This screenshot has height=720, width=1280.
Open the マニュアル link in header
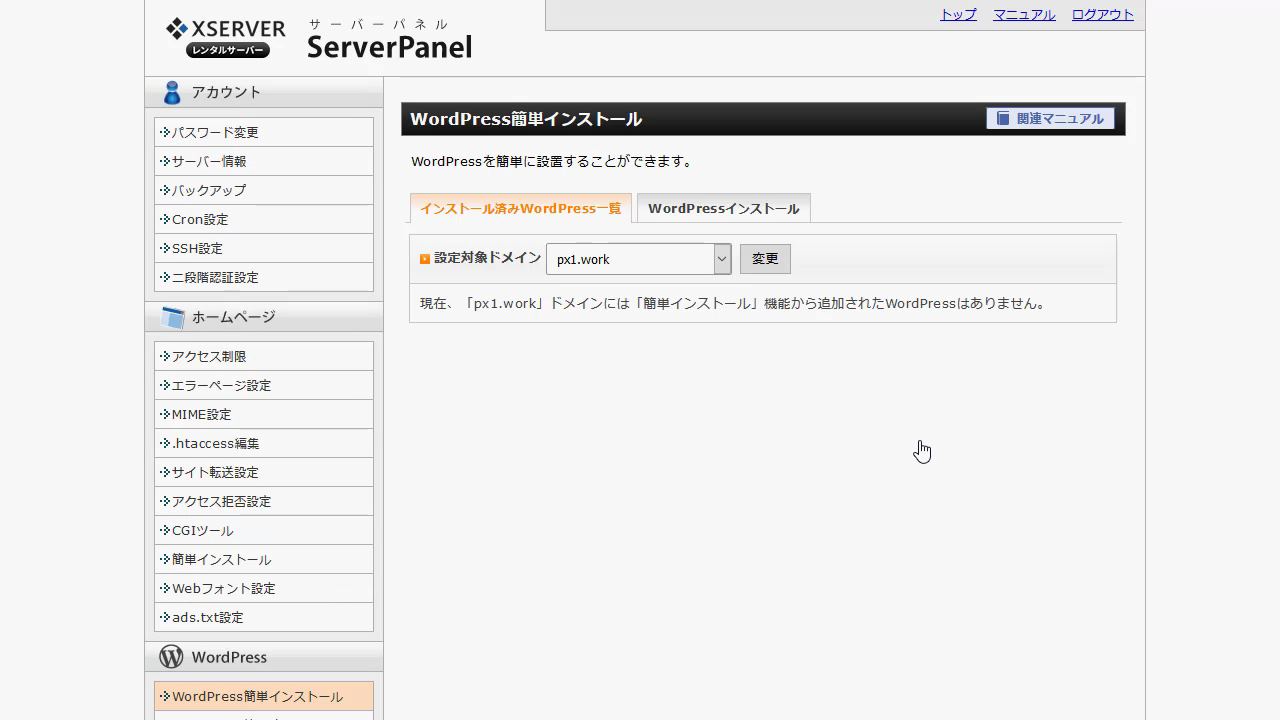1024,15
